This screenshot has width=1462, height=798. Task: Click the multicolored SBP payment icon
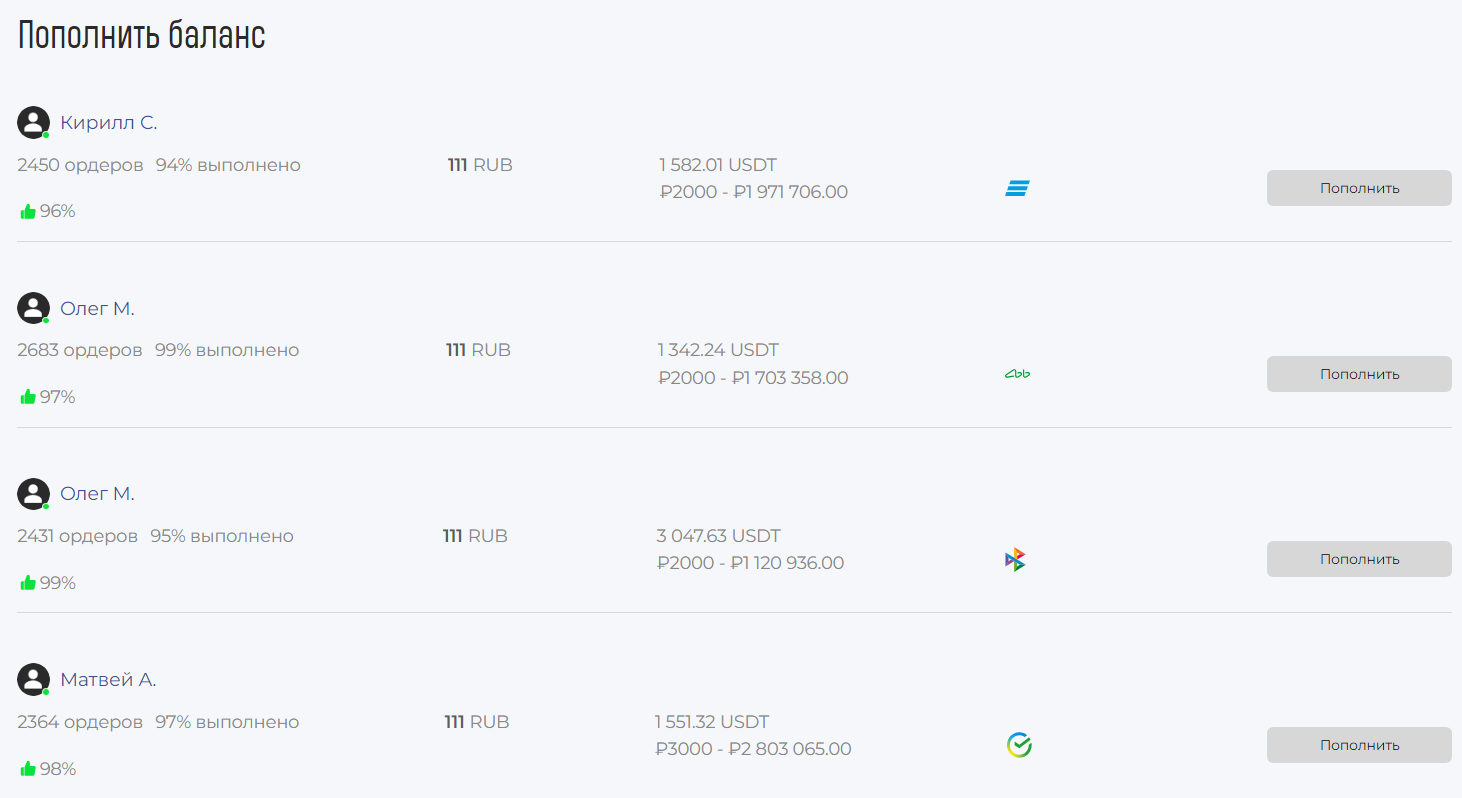(1016, 560)
